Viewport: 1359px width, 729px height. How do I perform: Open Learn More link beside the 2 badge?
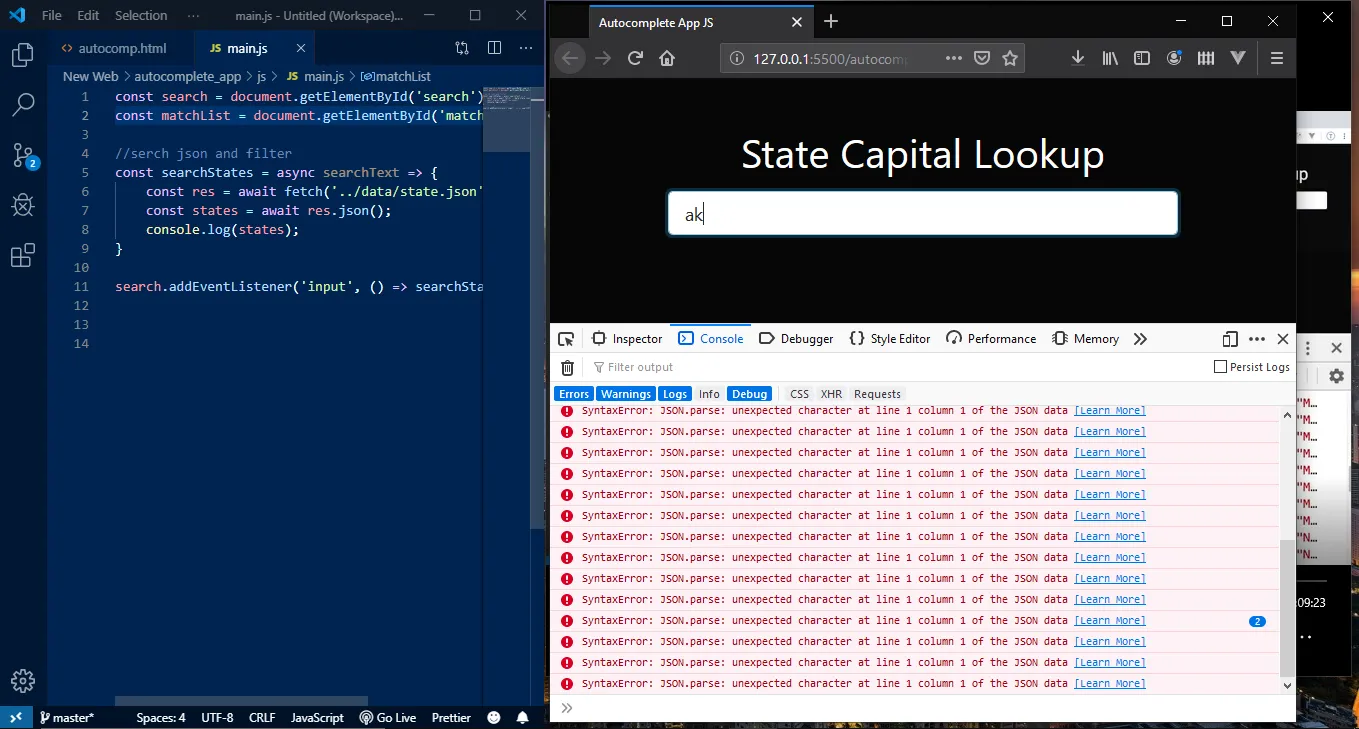[1110, 621]
